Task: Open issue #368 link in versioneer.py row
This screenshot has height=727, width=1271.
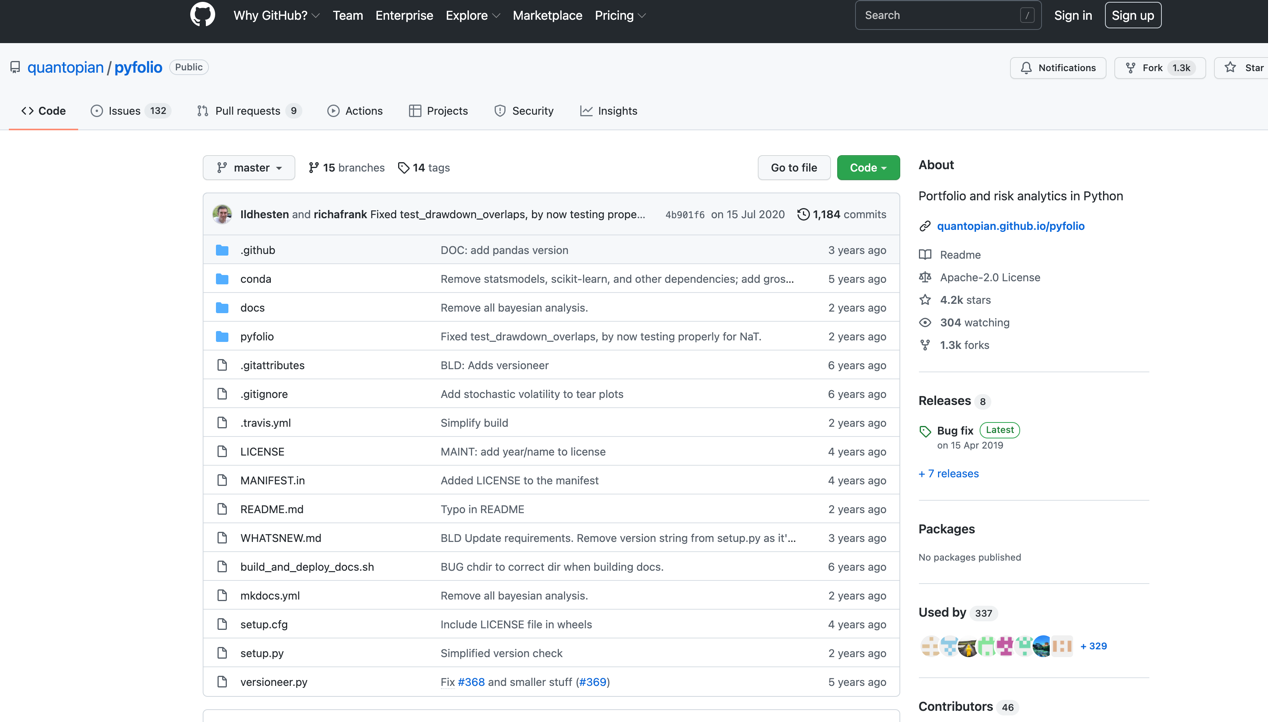Action: [471, 683]
